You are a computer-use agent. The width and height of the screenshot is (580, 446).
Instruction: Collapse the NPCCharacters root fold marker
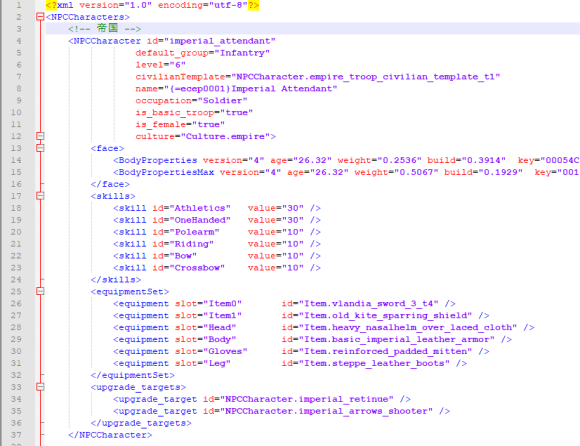[40, 17]
